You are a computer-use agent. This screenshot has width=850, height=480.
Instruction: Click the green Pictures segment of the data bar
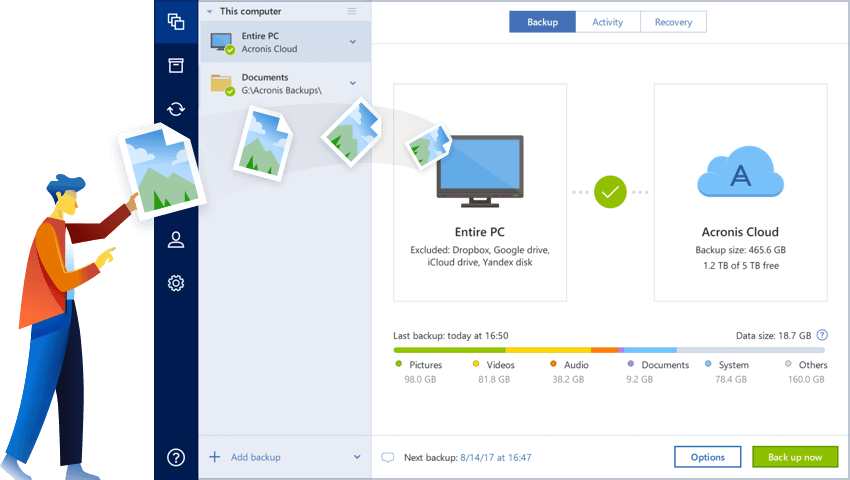(x=448, y=350)
